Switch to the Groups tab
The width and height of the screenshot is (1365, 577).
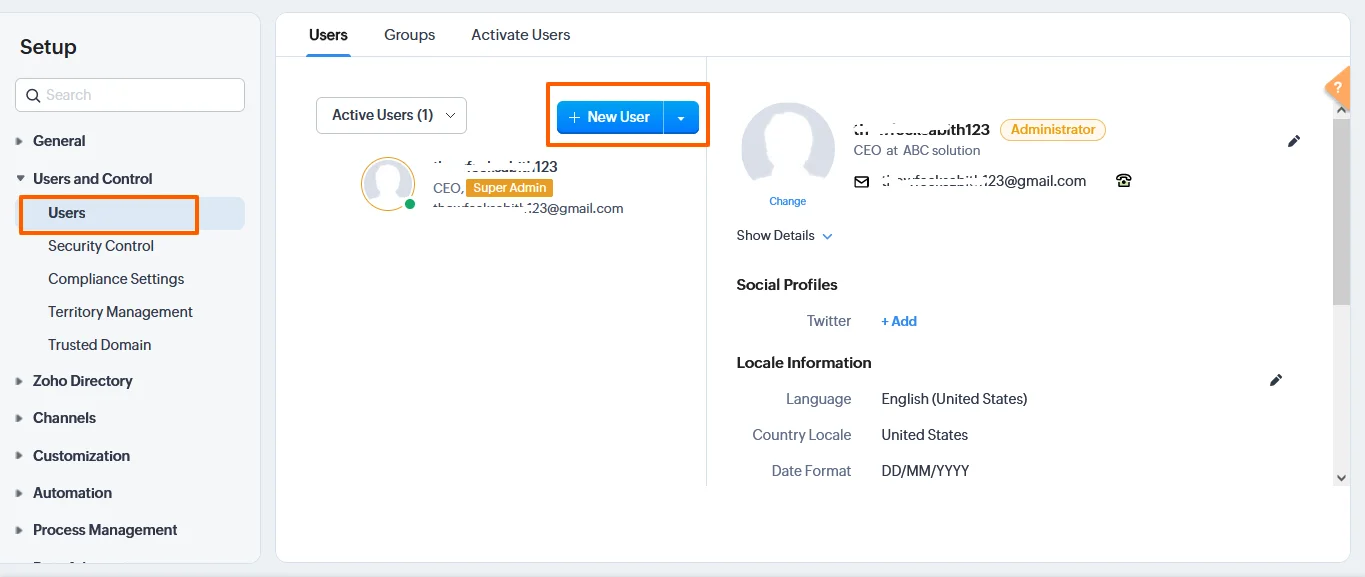[x=409, y=34]
